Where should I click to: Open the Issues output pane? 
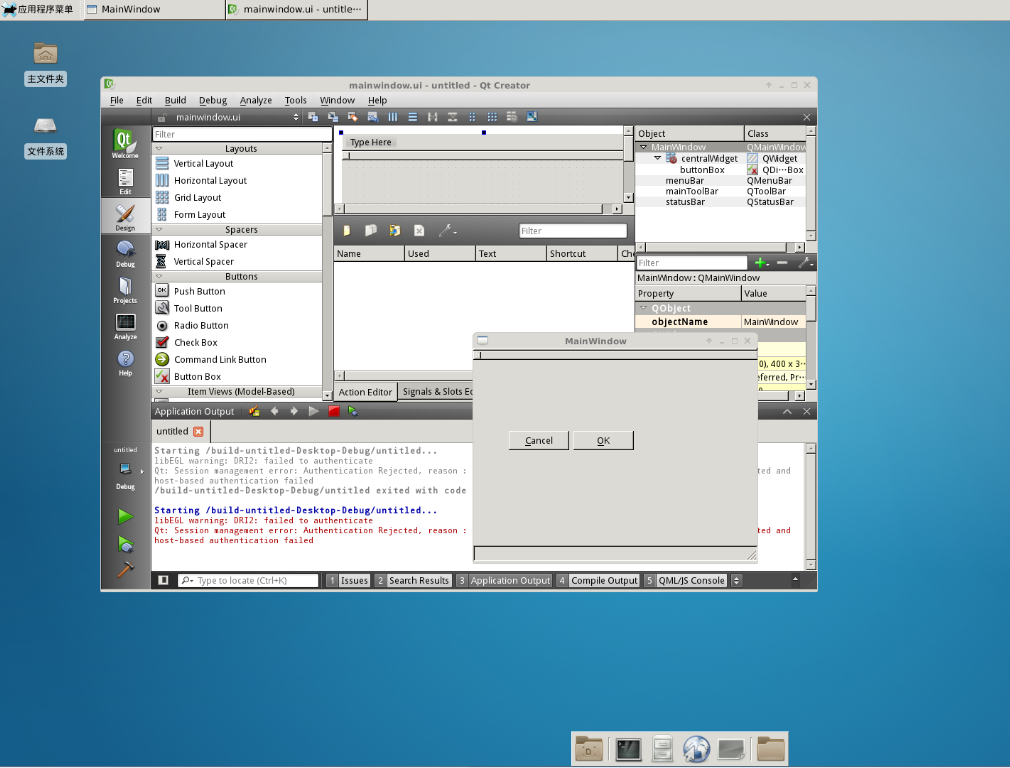pos(348,580)
